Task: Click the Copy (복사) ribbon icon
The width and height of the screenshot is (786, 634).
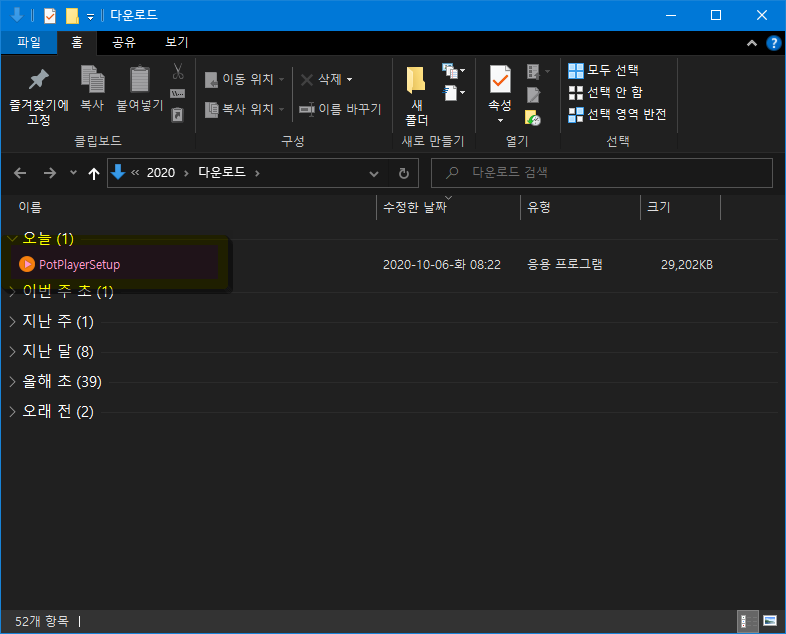Action: click(x=93, y=89)
